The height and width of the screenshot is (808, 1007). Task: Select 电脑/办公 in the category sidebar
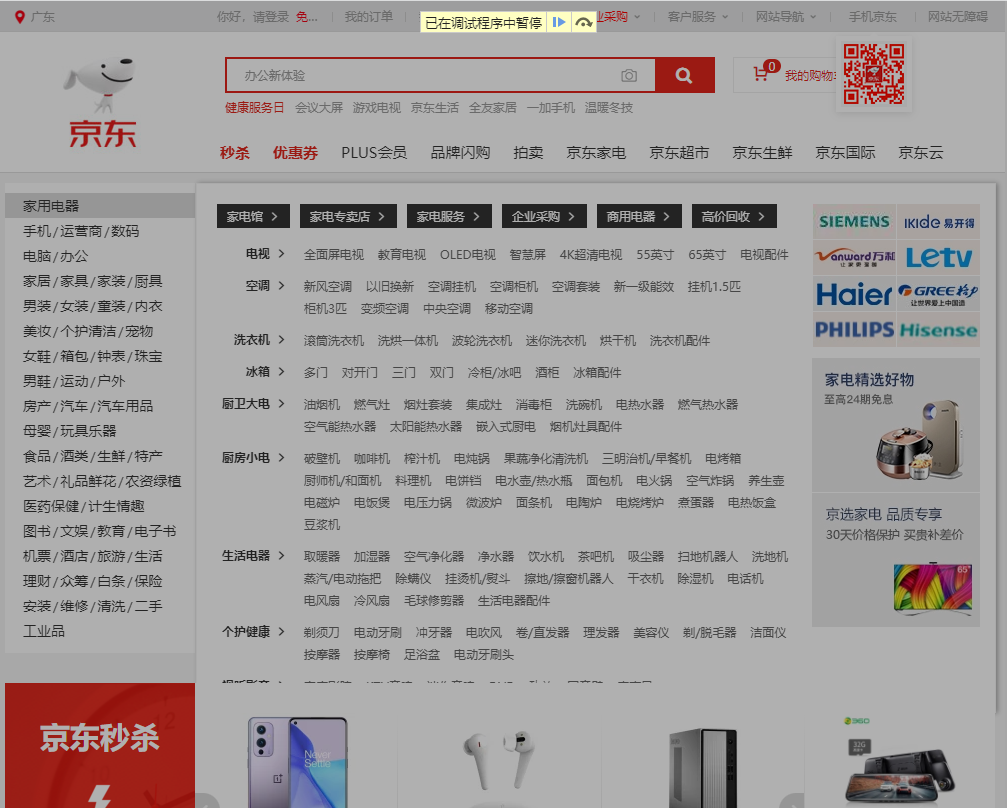click(56, 256)
